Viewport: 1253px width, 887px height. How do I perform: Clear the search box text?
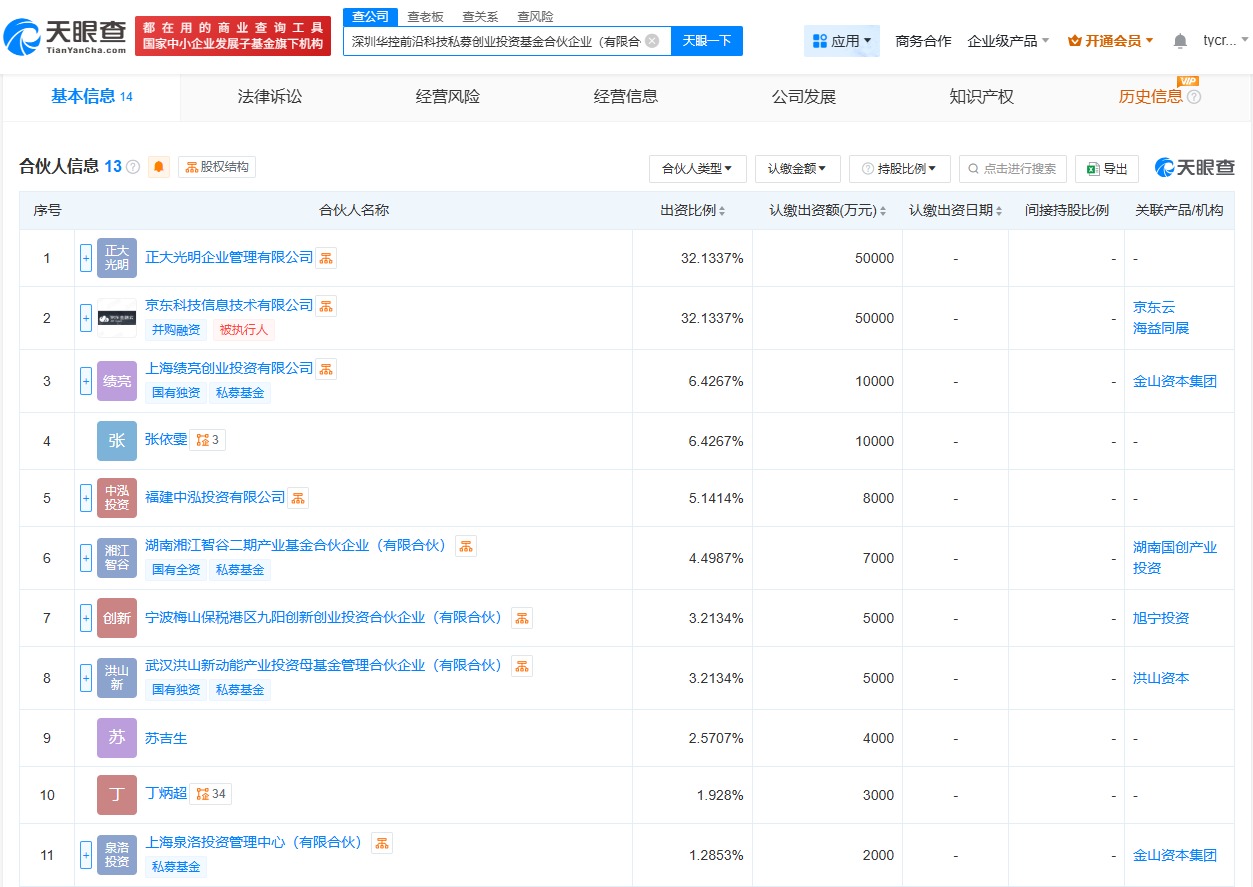652,41
